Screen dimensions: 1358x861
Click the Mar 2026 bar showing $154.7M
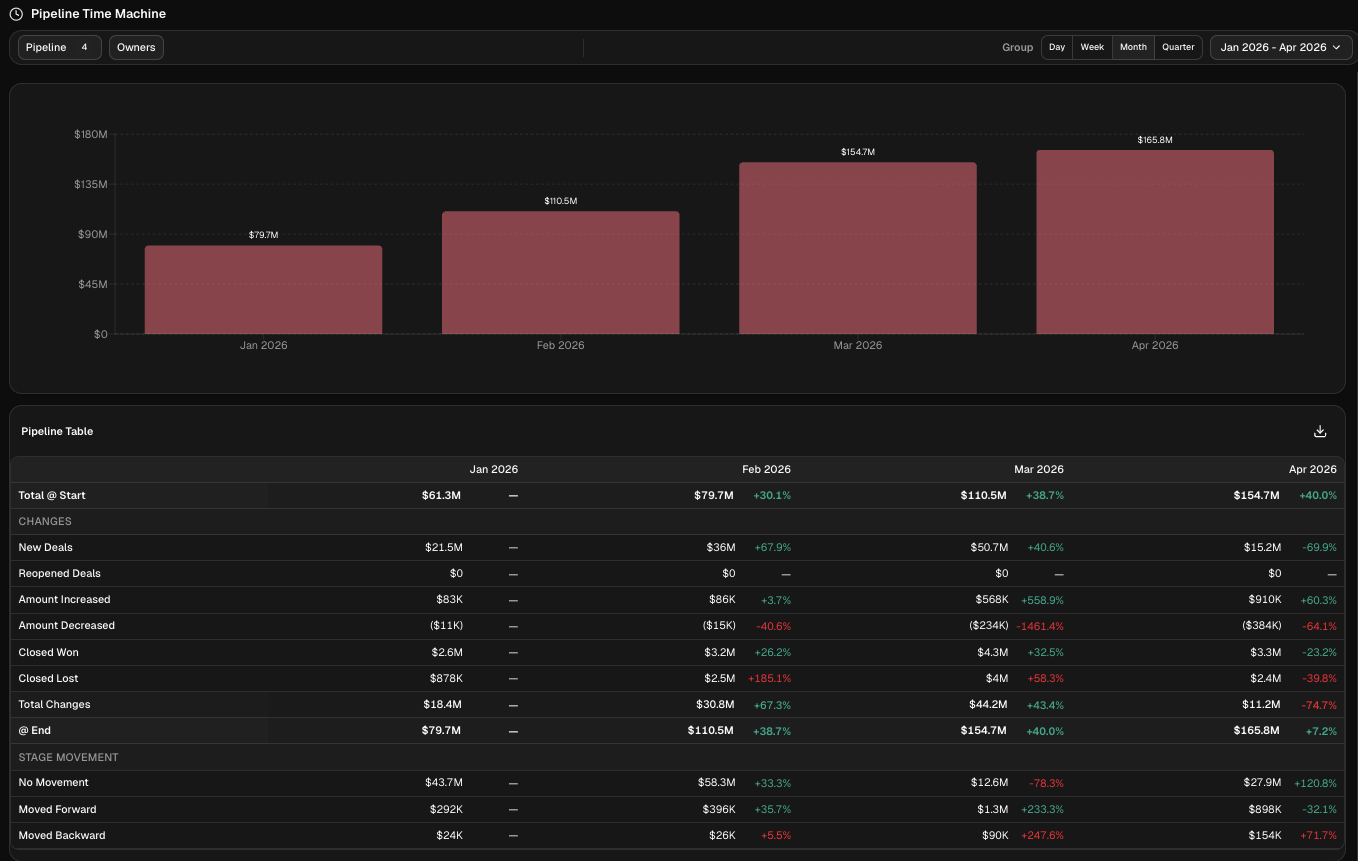[857, 248]
